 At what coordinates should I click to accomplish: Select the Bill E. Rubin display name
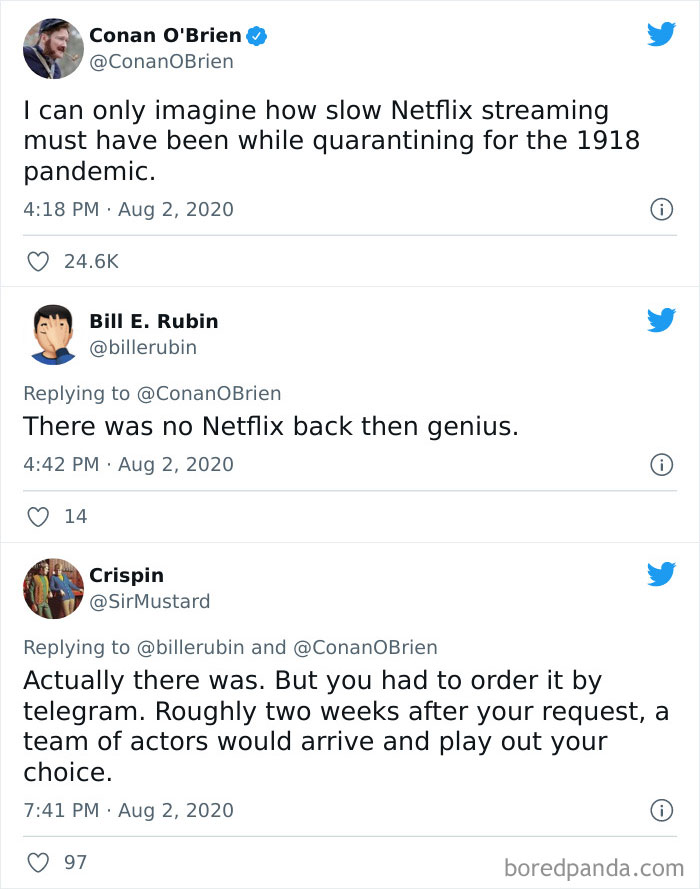(x=153, y=321)
